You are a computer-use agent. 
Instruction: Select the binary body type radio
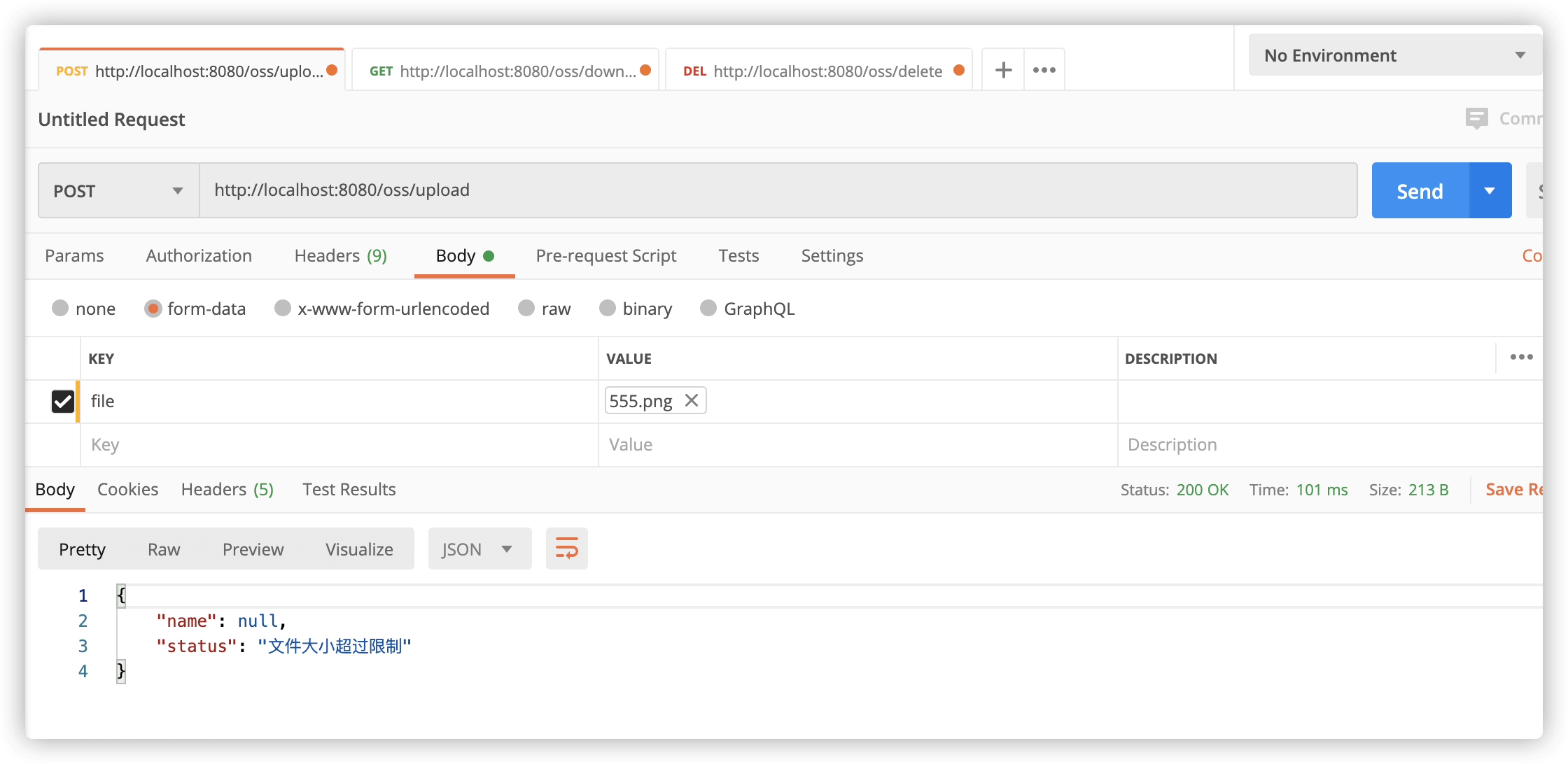[608, 309]
